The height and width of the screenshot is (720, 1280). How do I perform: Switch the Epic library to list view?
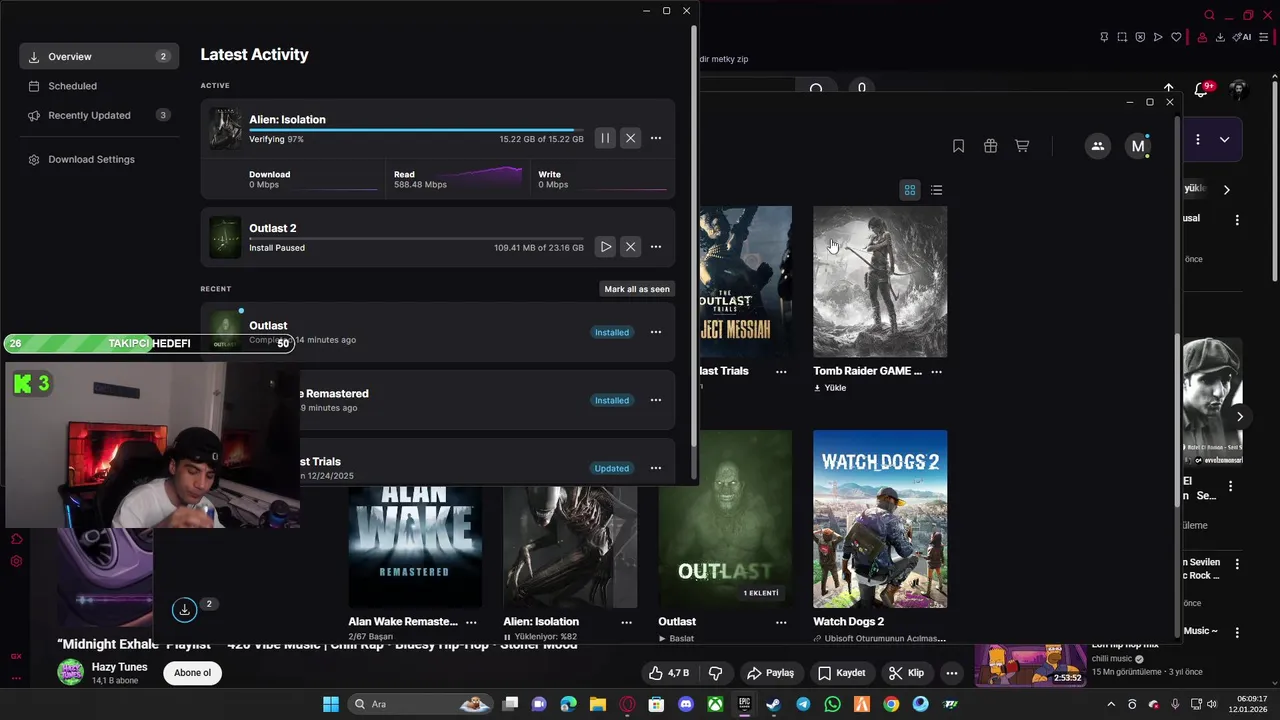click(x=936, y=190)
